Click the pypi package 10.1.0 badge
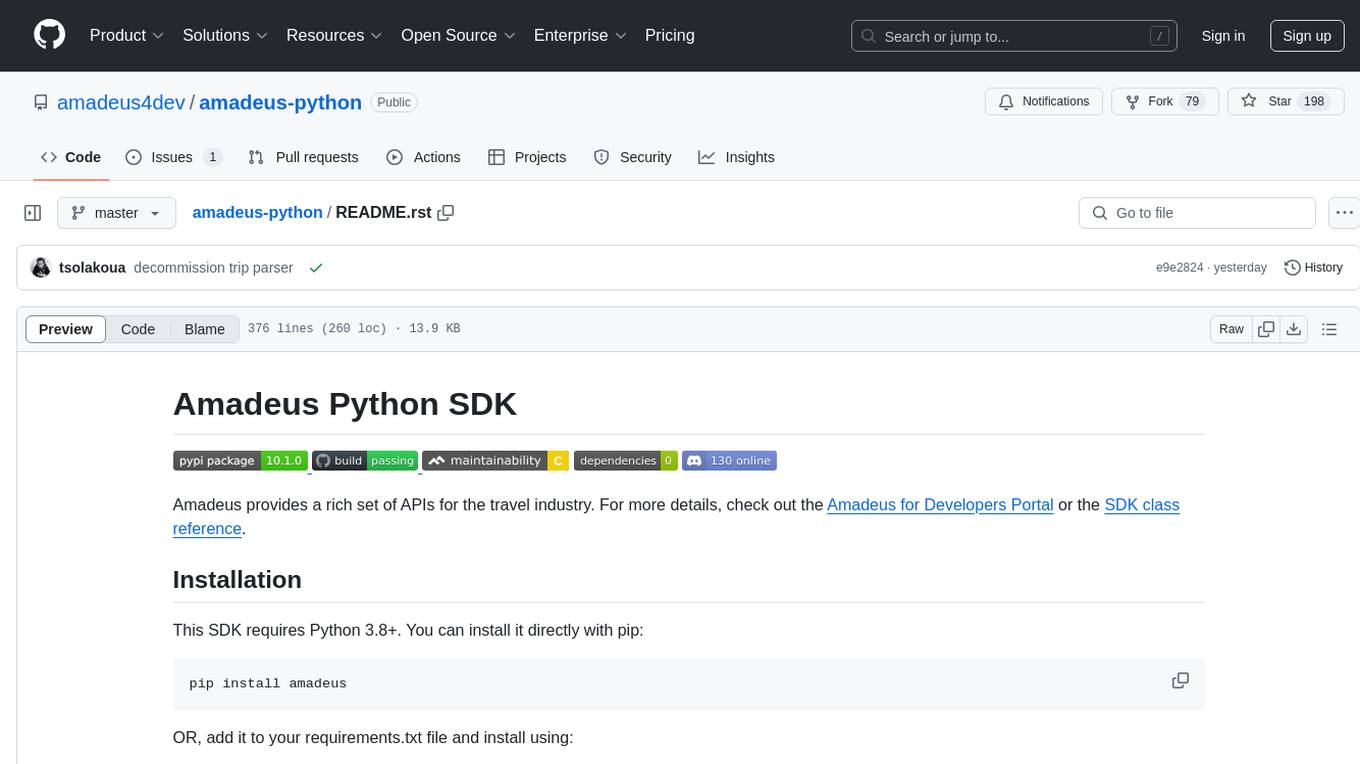The height and width of the screenshot is (764, 1360). [240, 460]
